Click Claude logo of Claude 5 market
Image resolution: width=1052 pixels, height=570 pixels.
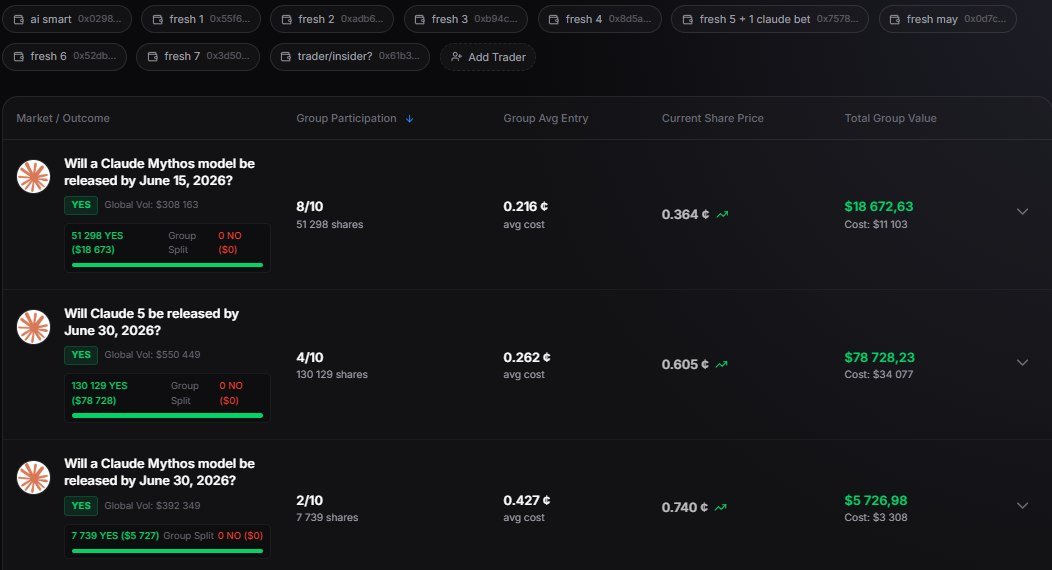[x=34, y=327]
